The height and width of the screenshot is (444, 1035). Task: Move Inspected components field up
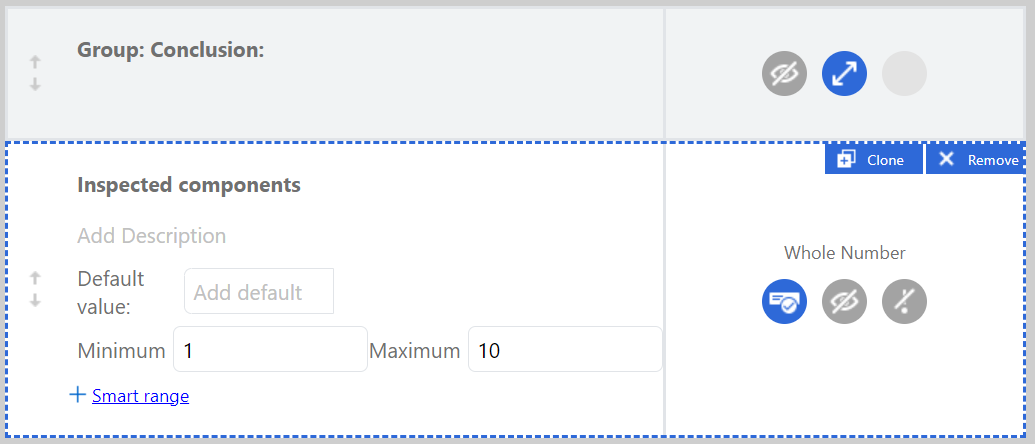(35, 277)
